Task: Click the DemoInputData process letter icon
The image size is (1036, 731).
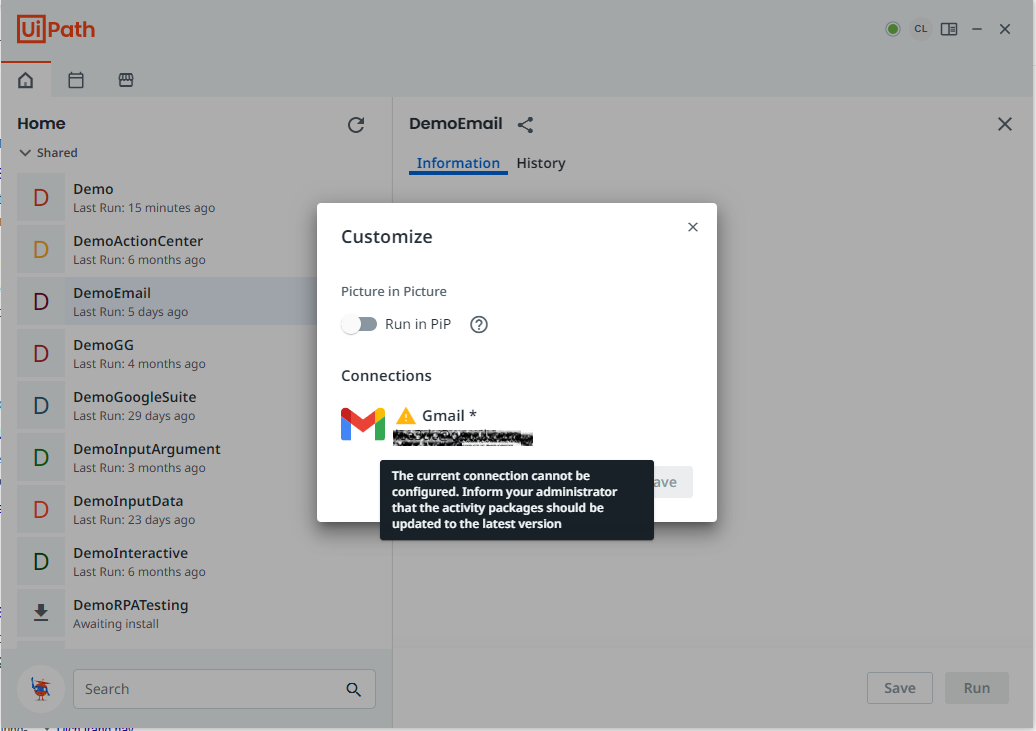Action: click(x=41, y=510)
